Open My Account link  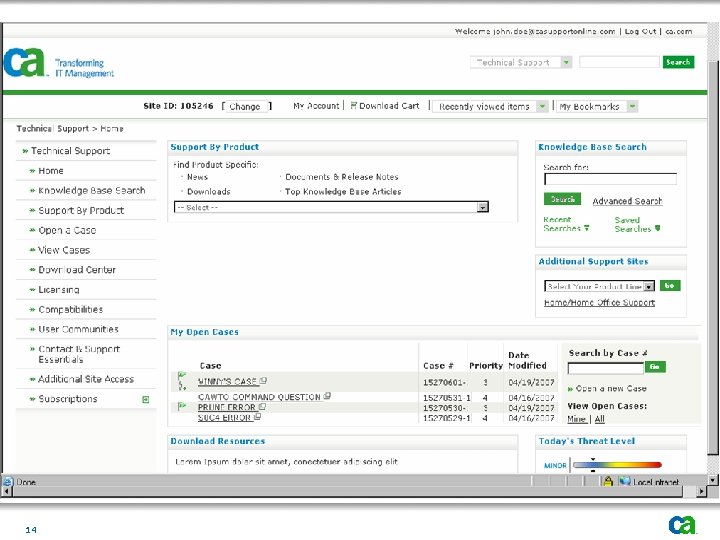pos(316,106)
